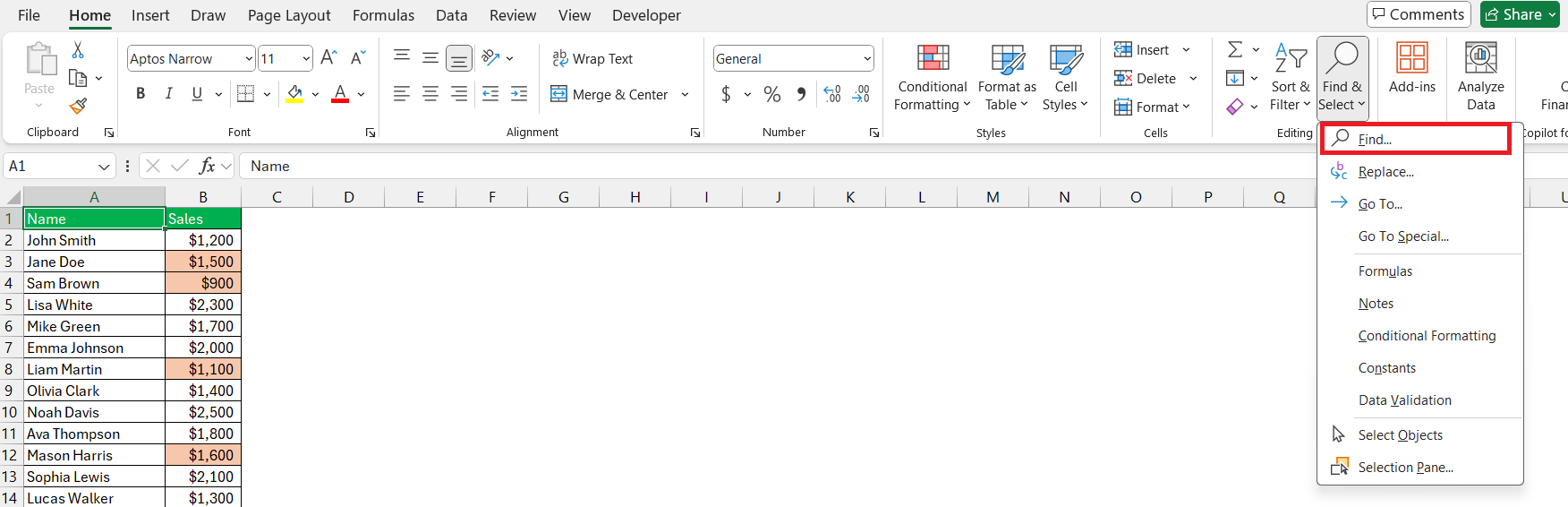The height and width of the screenshot is (507, 1568).
Task: Open the fill color dropdown arrow
Action: click(315, 94)
